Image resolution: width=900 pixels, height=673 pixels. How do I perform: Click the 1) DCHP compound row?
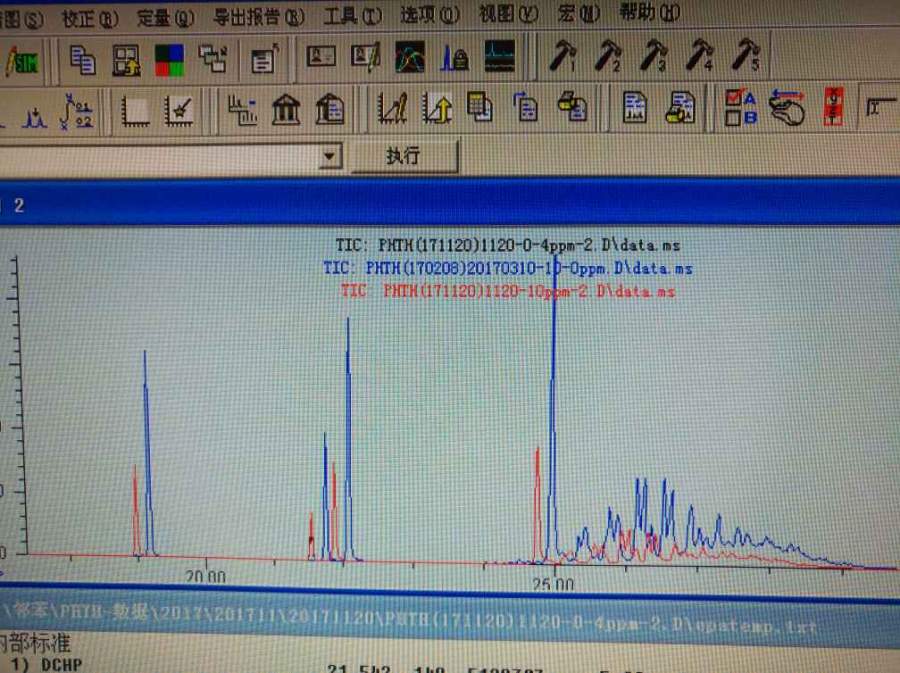point(47,664)
